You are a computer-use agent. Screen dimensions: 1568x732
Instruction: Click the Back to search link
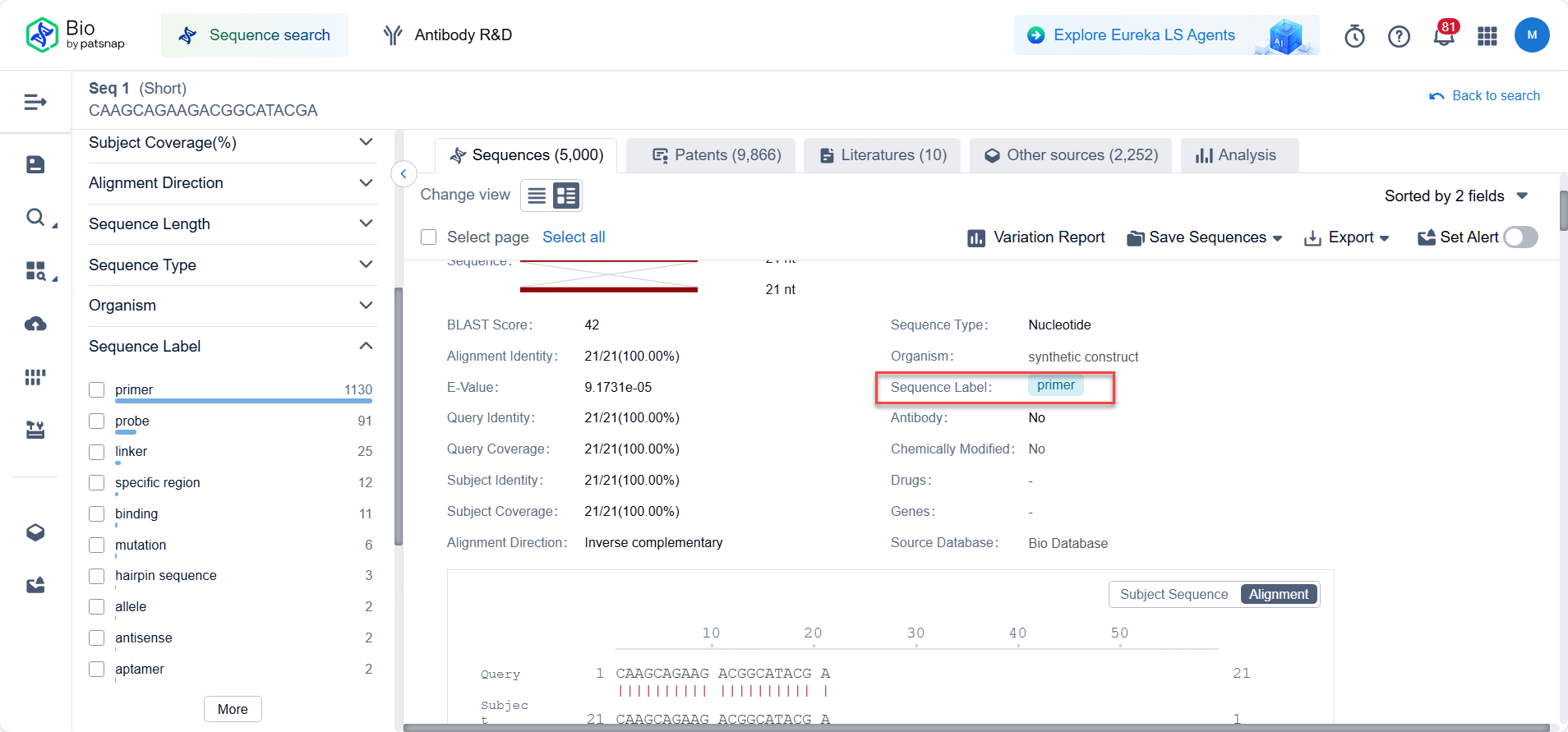tap(1485, 95)
